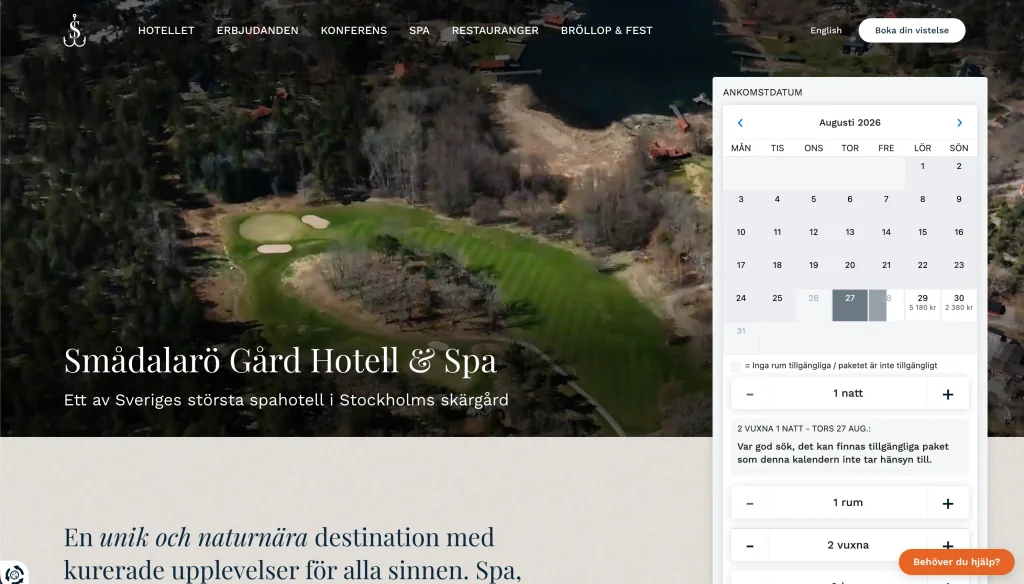This screenshot has height=584, width=1024.
Task: Select August 22 in the calendar
Action: (x=922, y=272)
